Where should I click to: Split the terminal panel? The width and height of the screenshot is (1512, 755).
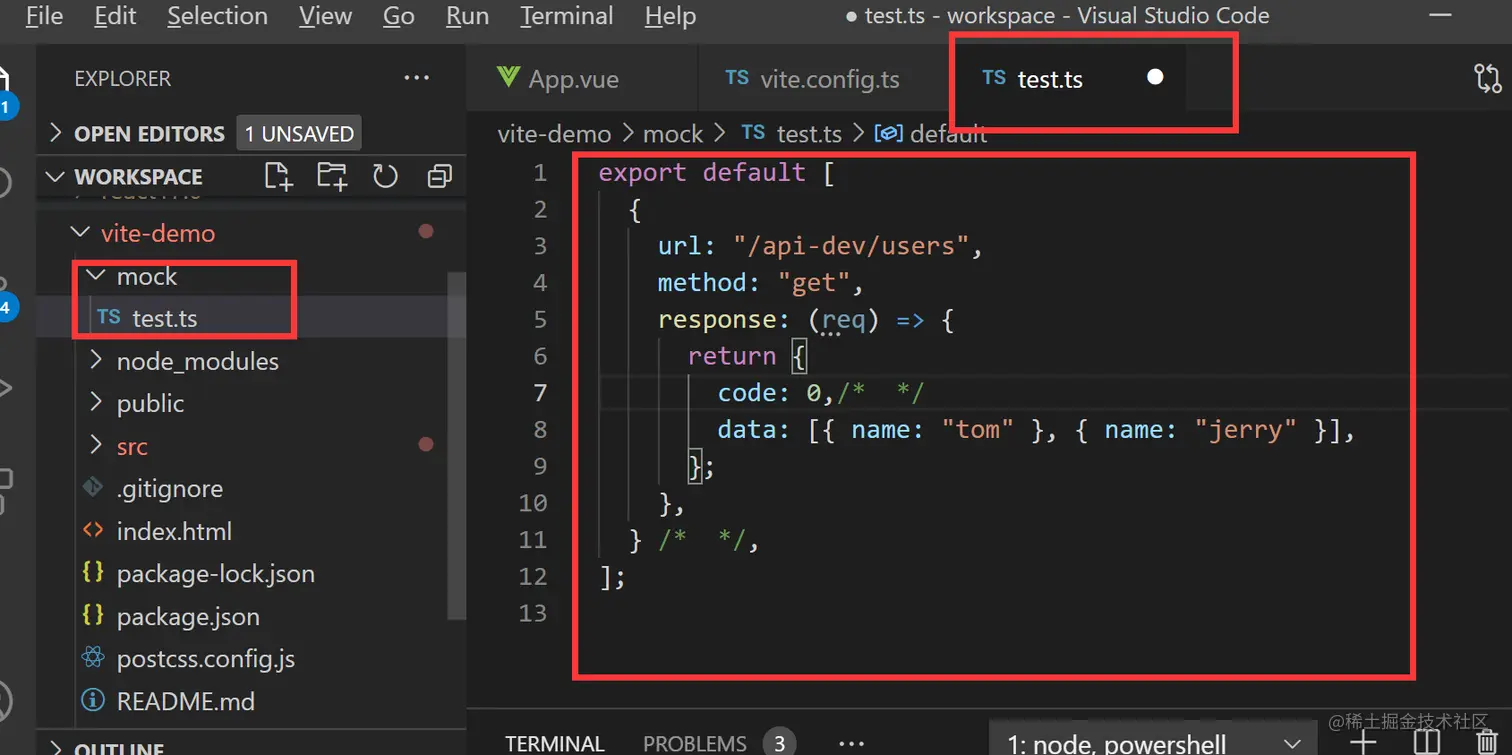1426,743
